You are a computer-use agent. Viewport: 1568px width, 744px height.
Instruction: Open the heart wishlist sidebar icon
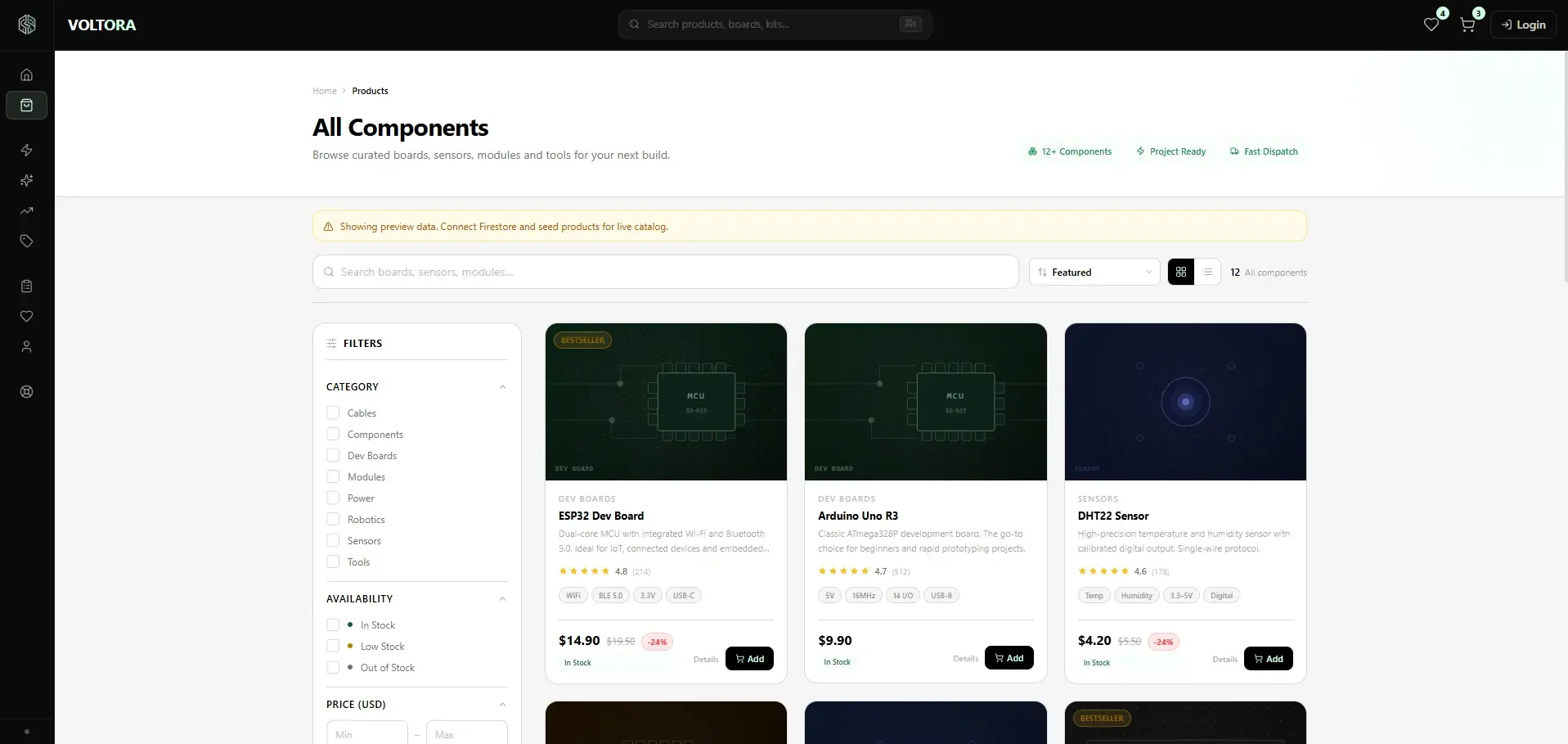(x=27, y=316)
